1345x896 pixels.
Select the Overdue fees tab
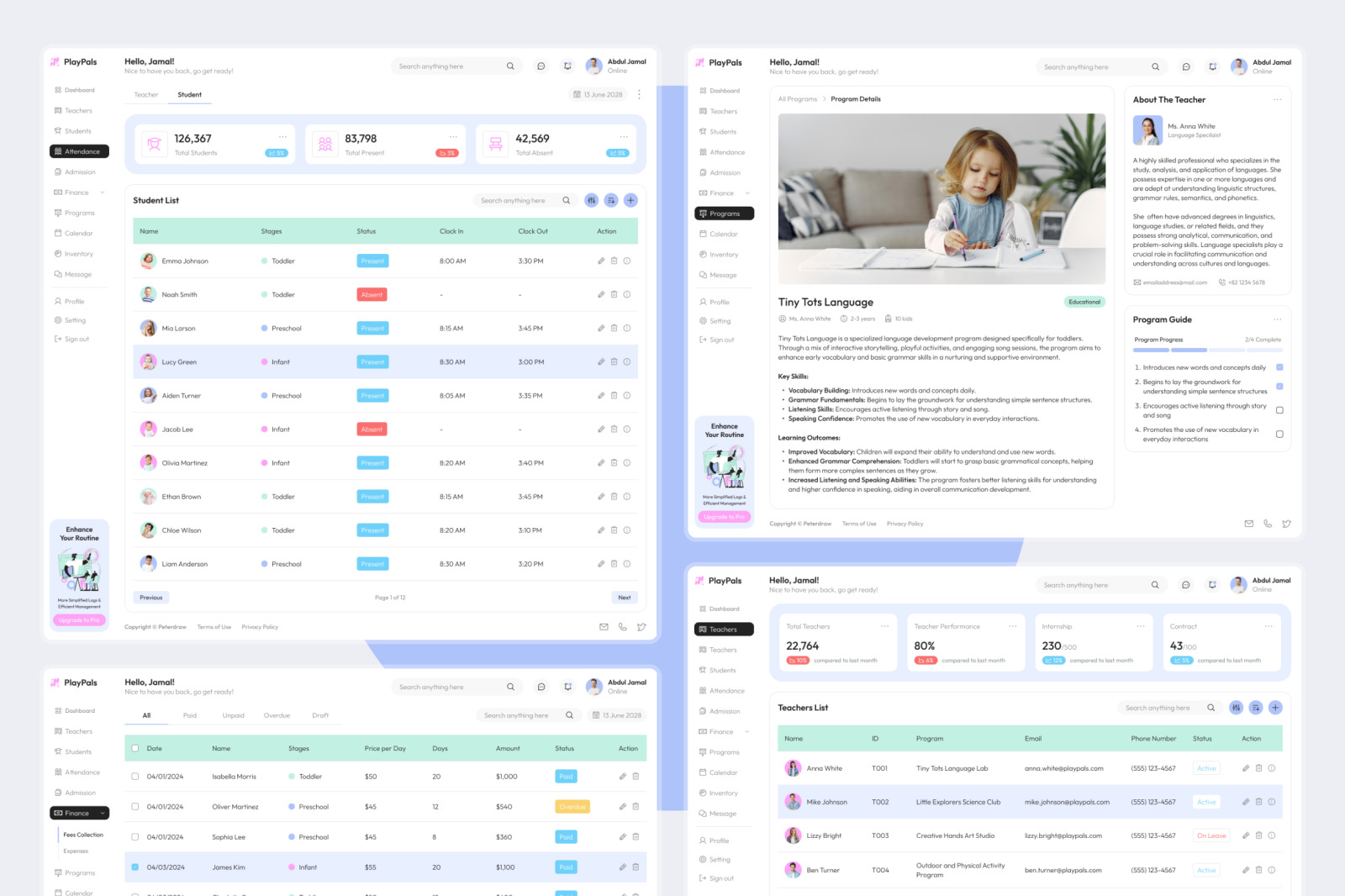tap(277, 716)
